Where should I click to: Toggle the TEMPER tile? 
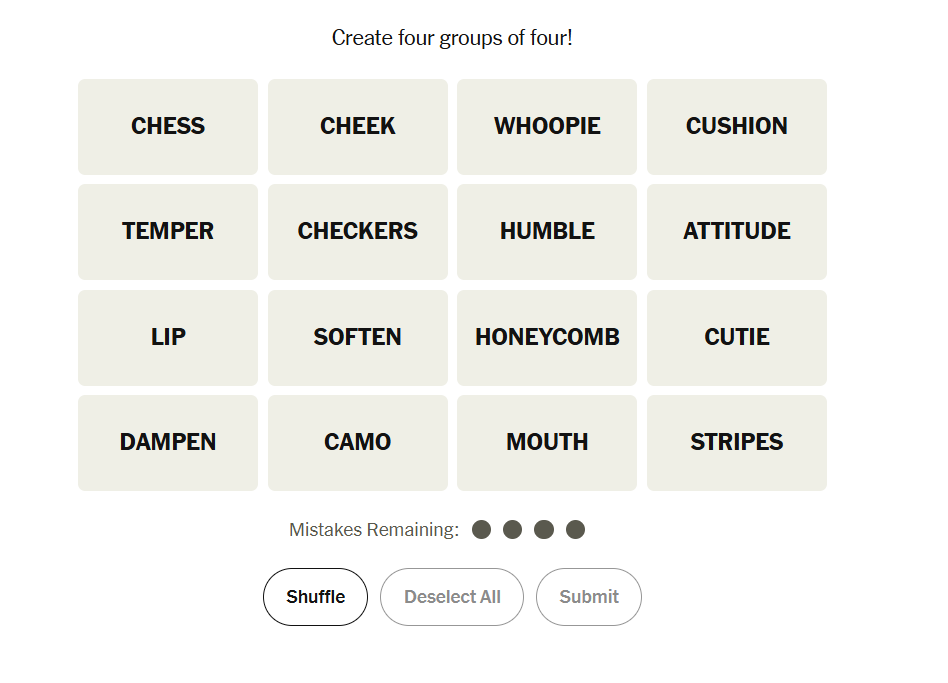(168, 232)
